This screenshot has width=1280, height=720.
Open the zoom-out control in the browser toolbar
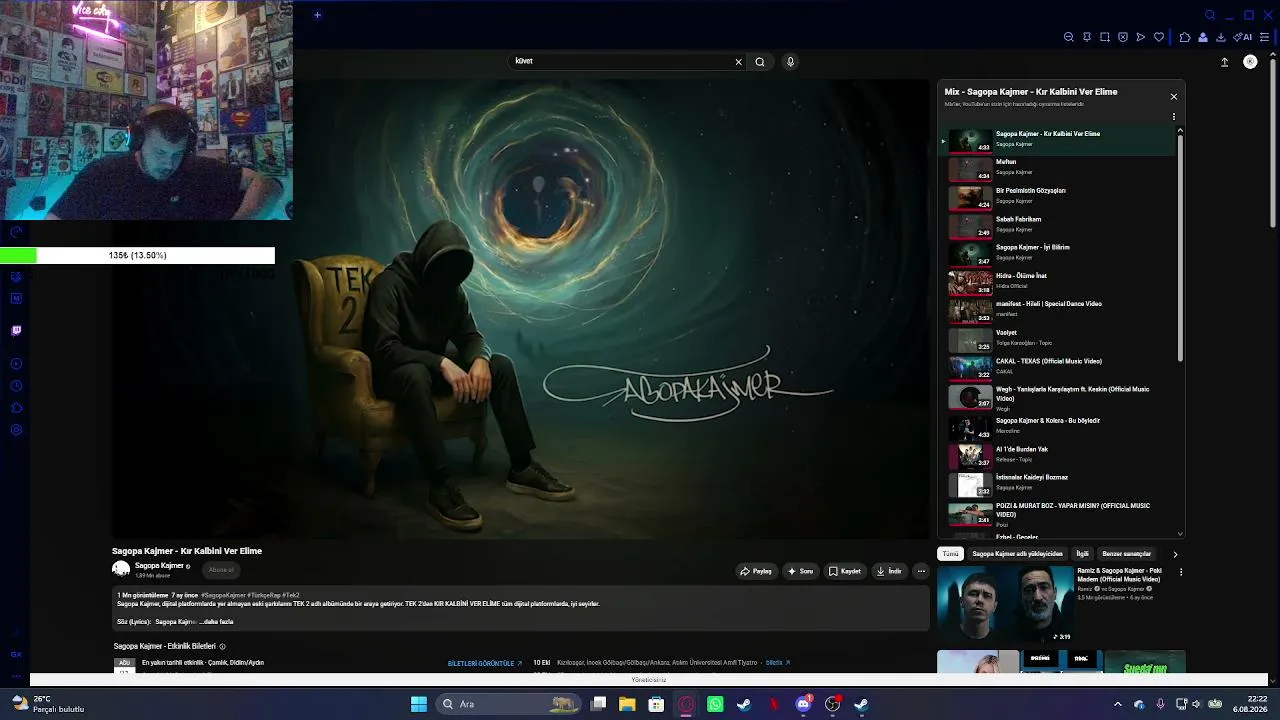coord(1069,37)
